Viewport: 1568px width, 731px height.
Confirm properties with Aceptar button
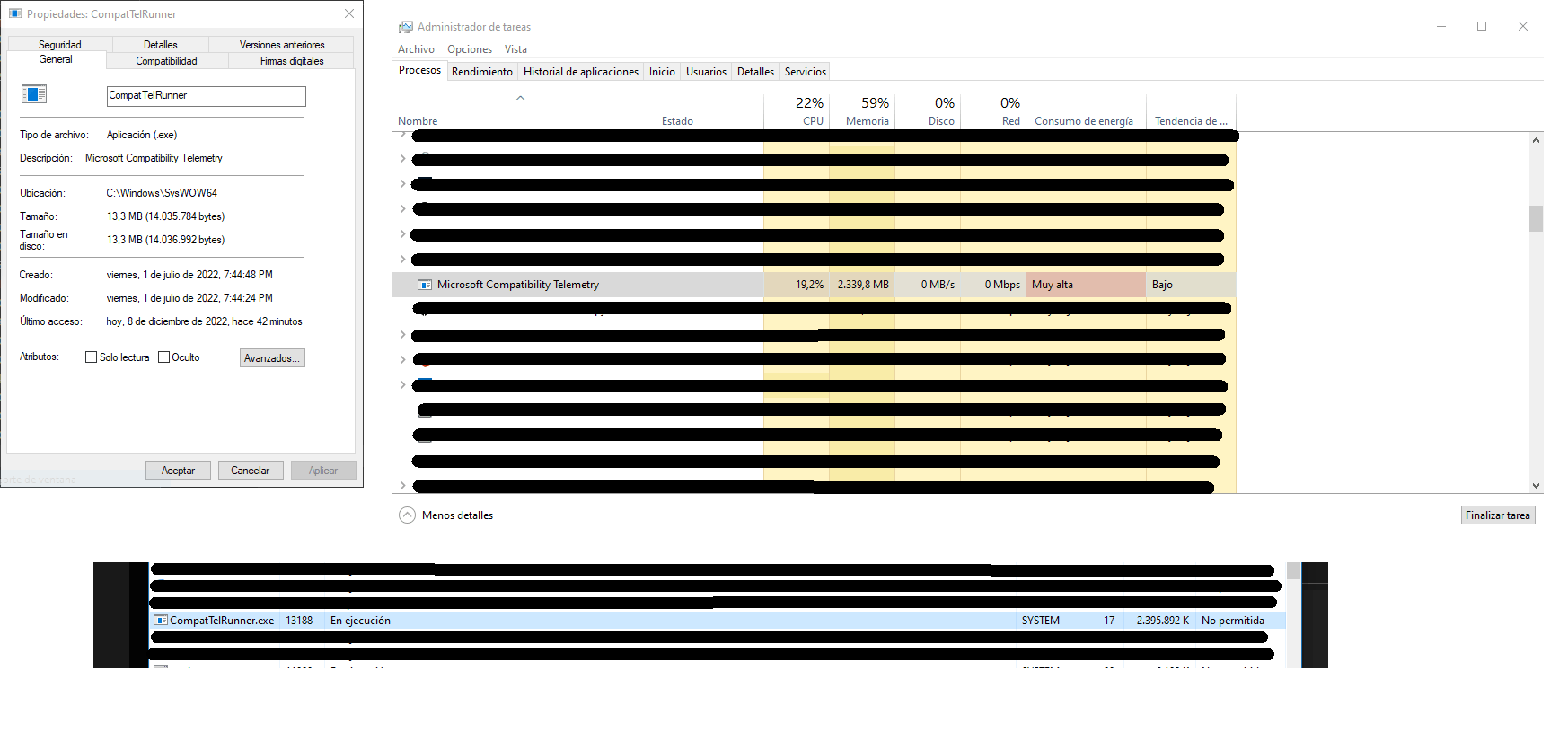pos(178,471)
